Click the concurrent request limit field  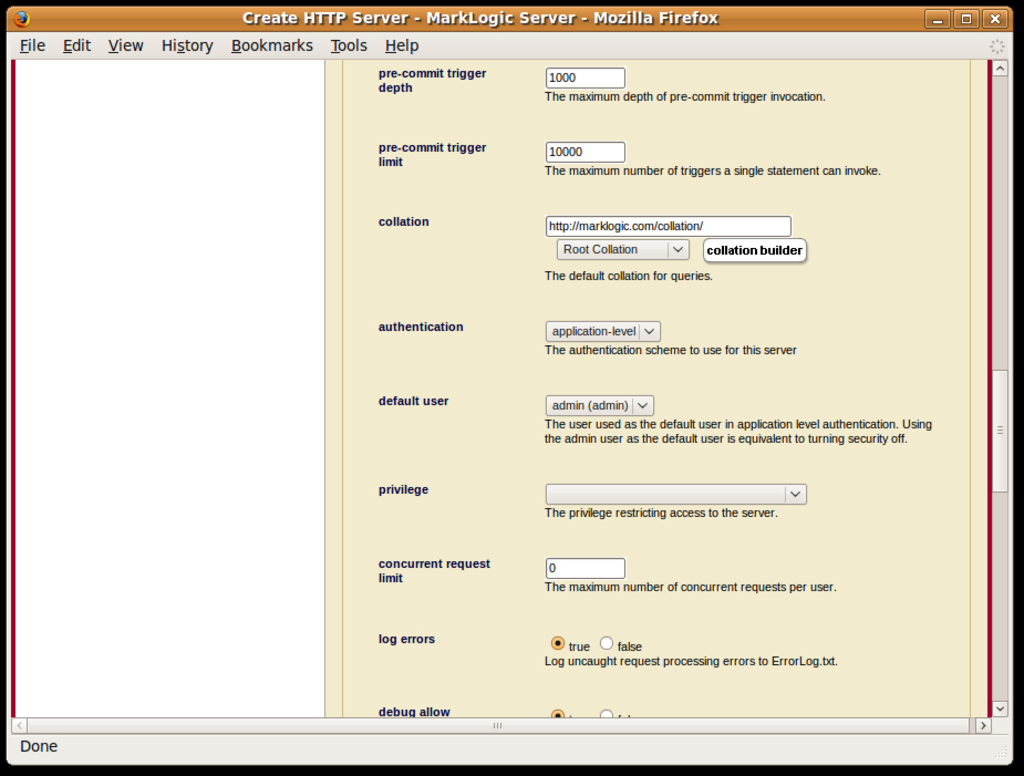click(585, 568)
